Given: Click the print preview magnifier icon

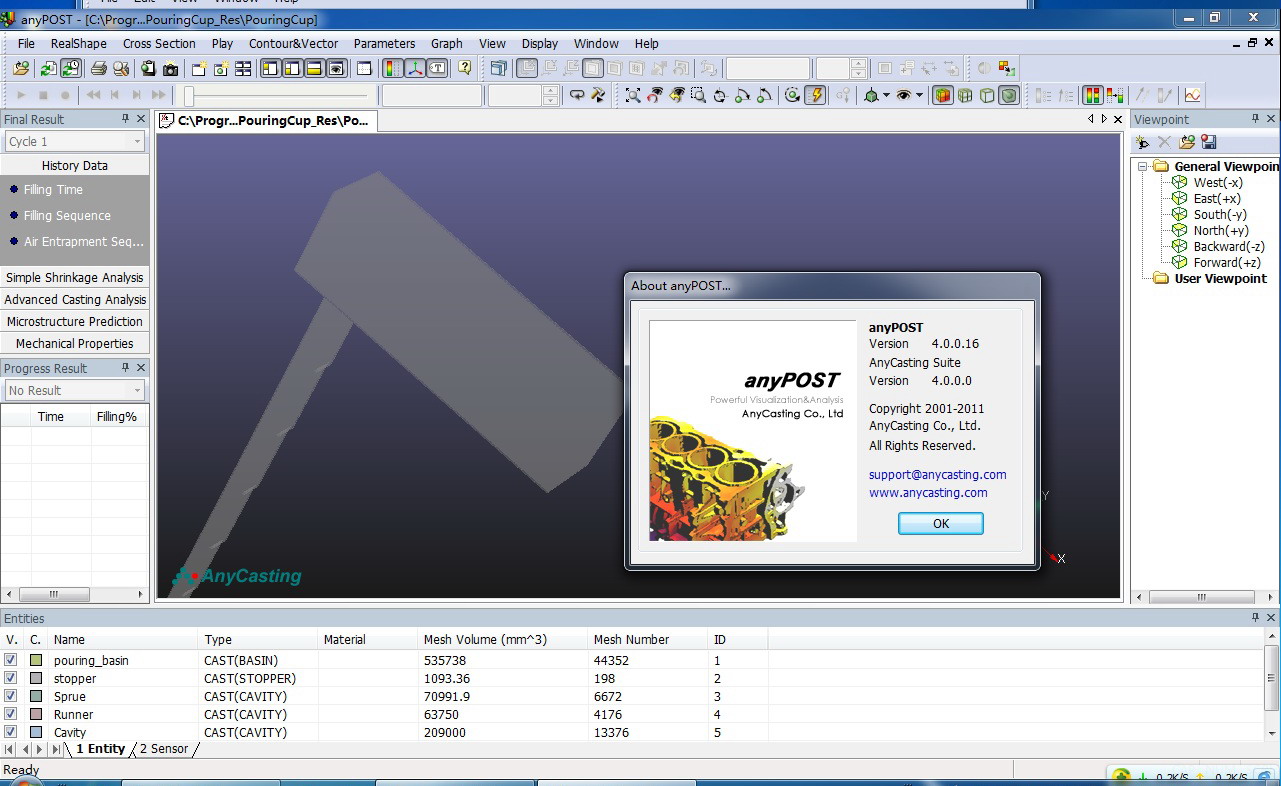Looking at the screenshot, I should click(121, 68).
